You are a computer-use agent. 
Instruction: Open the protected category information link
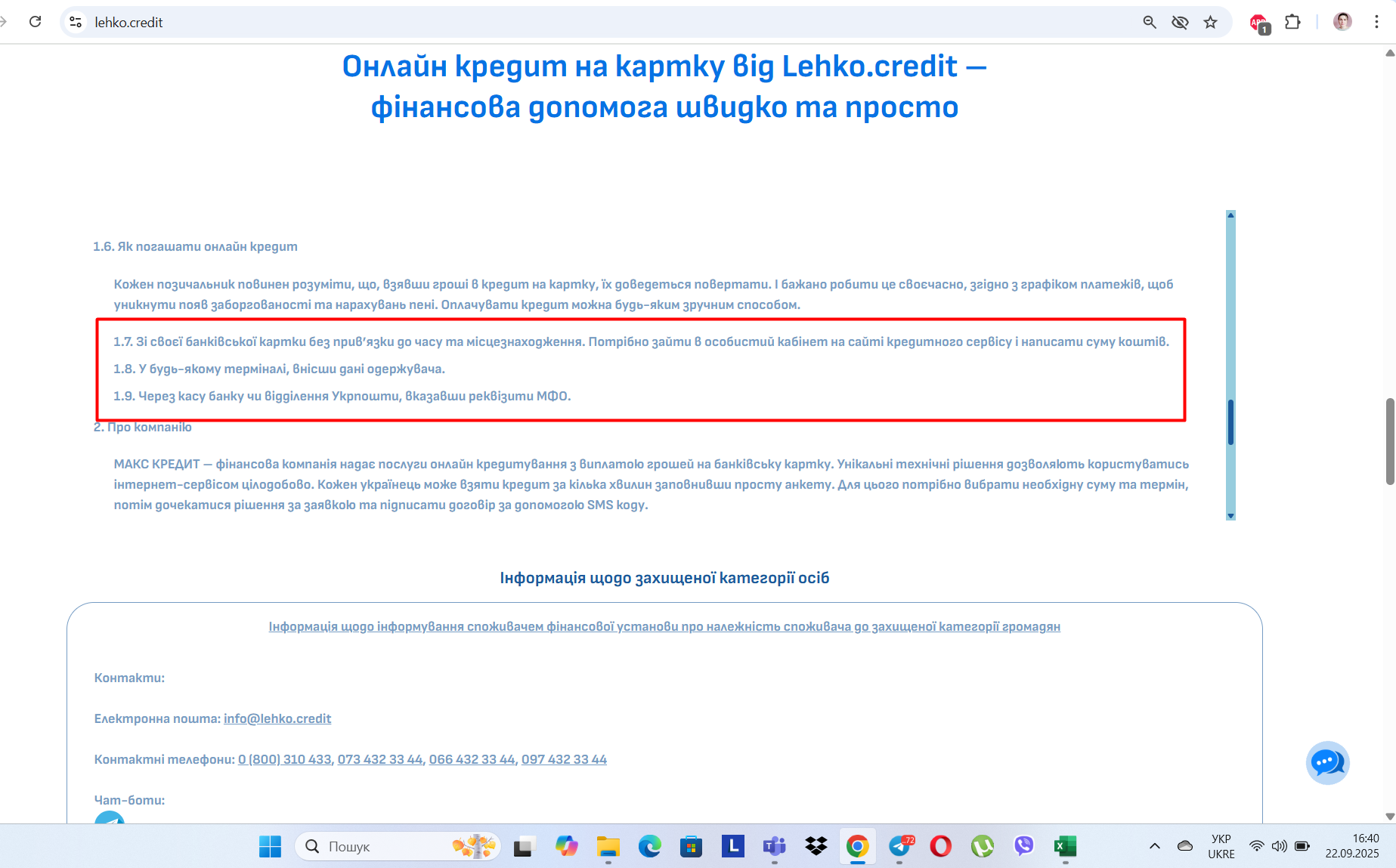664,626
